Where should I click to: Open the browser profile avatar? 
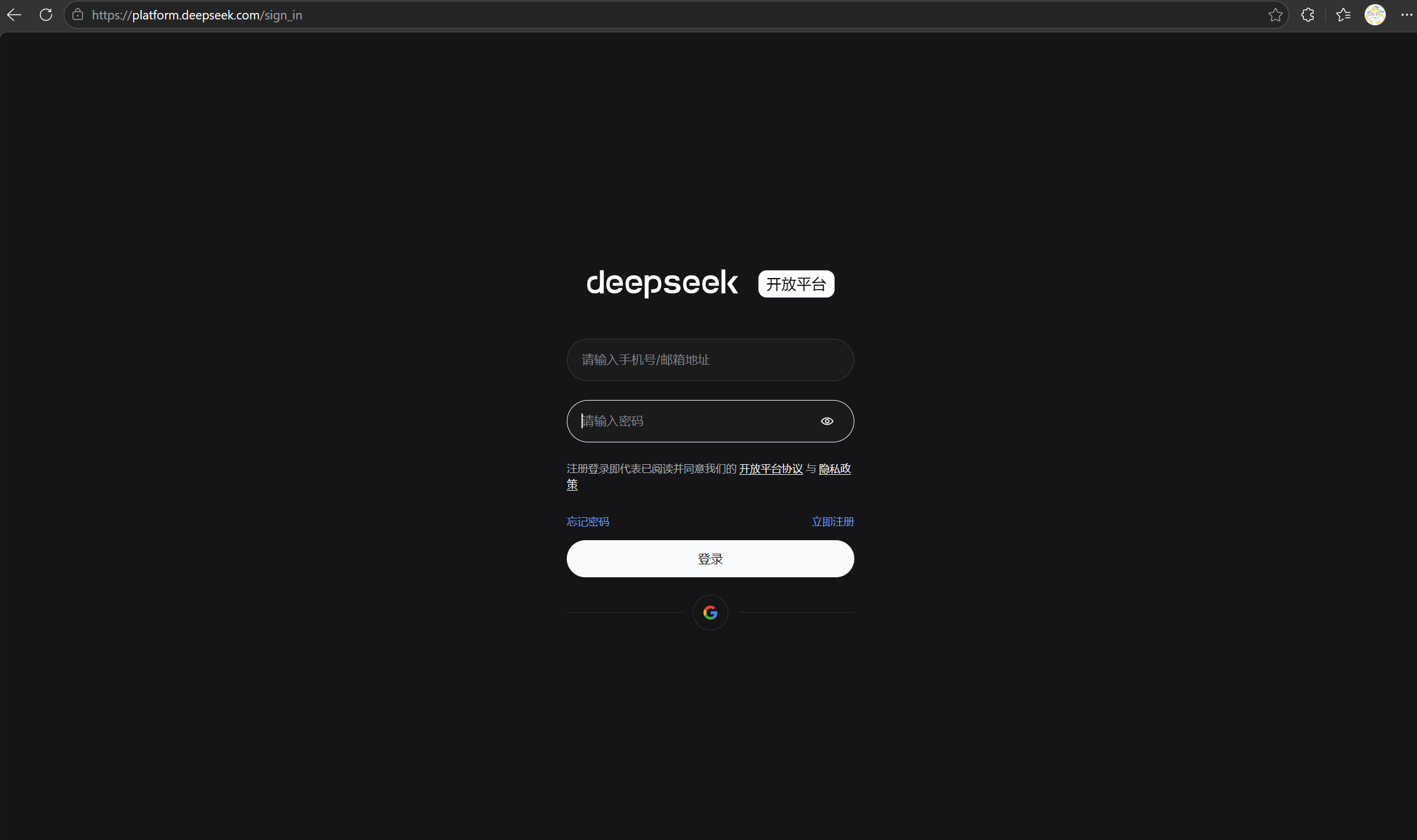[1375, 15]
